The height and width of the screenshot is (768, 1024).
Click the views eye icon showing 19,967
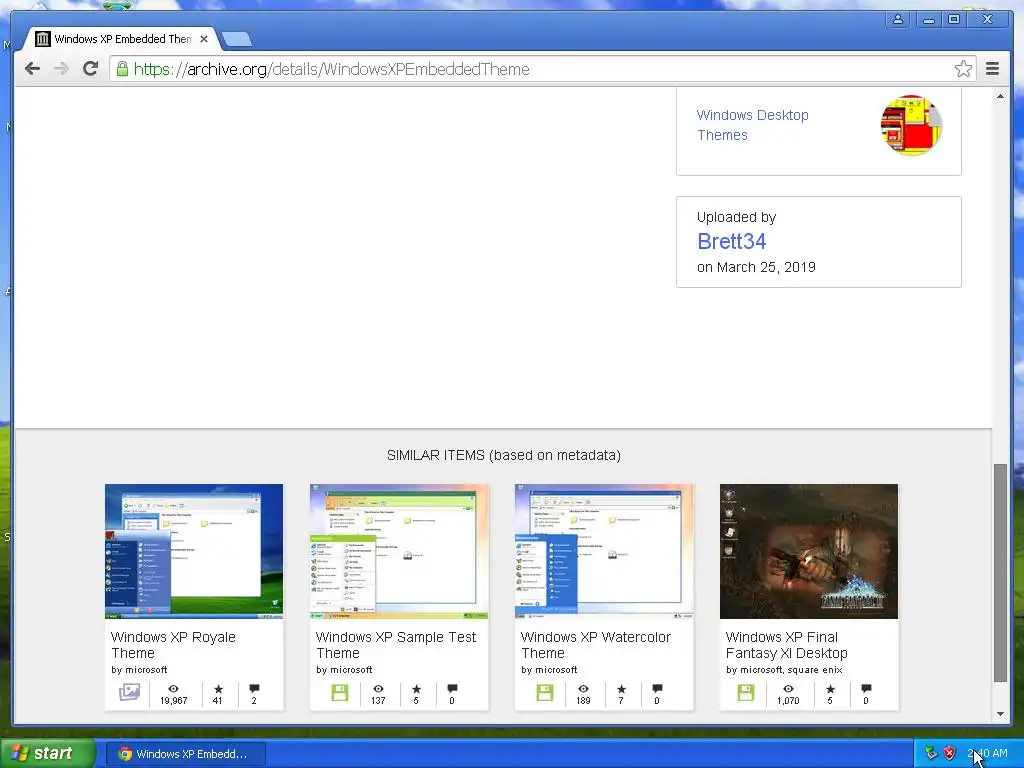click(x=173, y=689)
